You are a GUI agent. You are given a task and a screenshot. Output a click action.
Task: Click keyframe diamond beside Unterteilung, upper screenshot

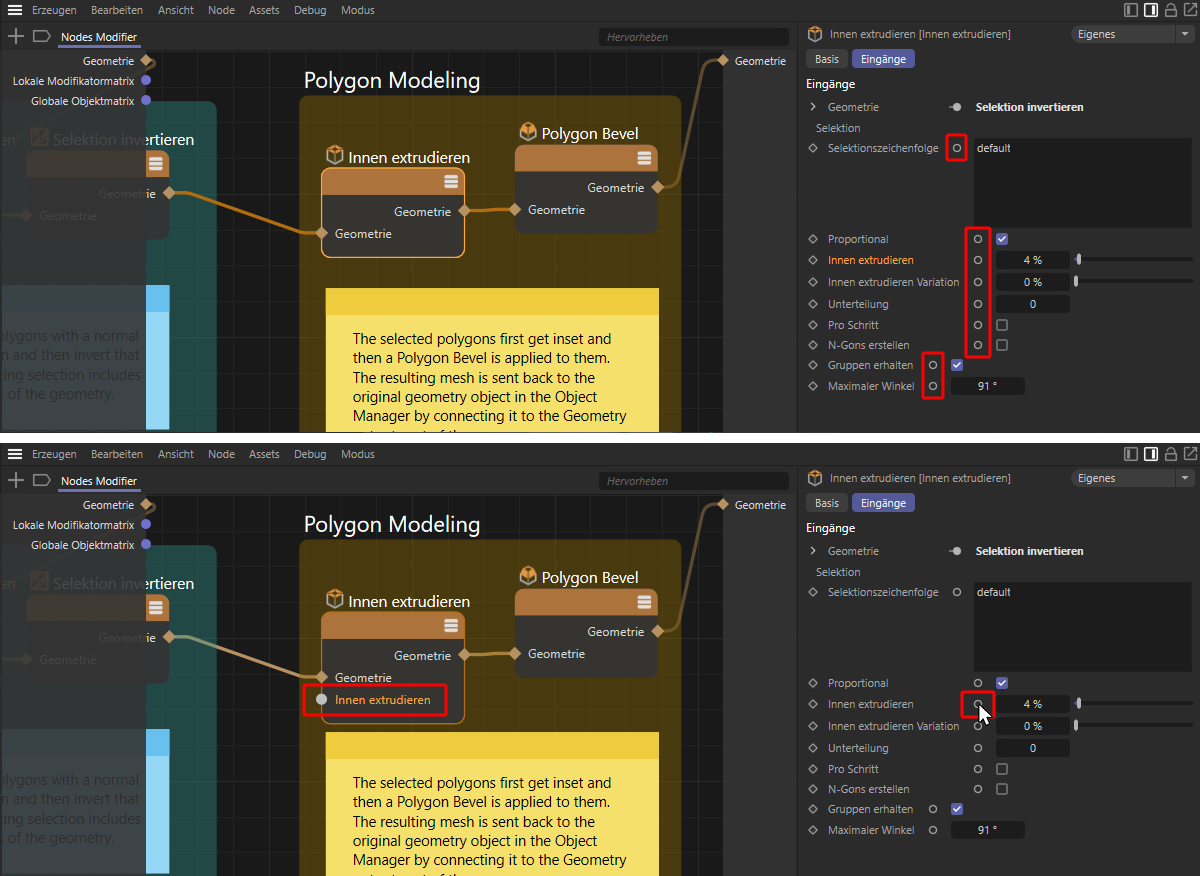point(813,304)
